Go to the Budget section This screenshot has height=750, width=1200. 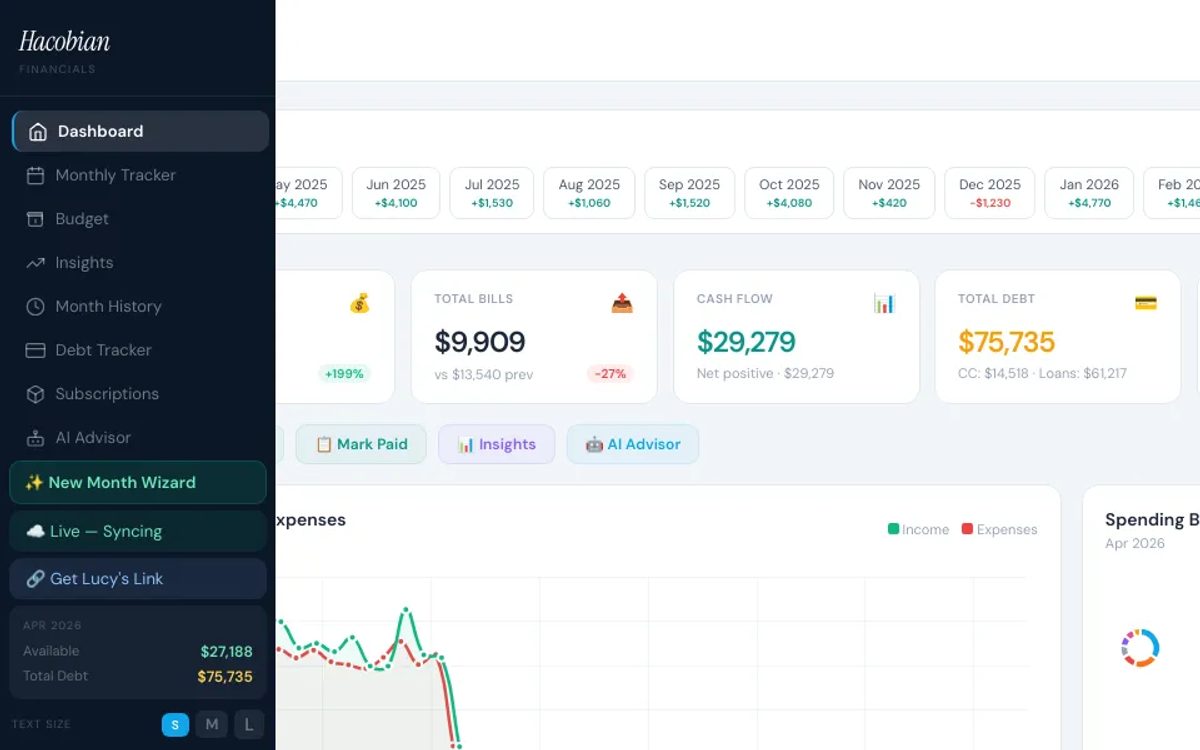[x=140, y=219]
